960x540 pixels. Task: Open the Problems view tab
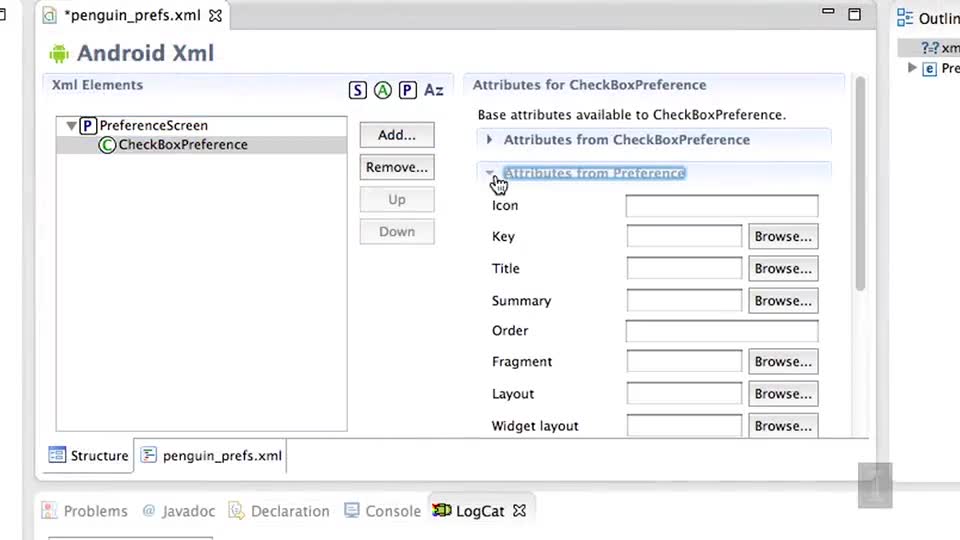(x=84, y=511)
